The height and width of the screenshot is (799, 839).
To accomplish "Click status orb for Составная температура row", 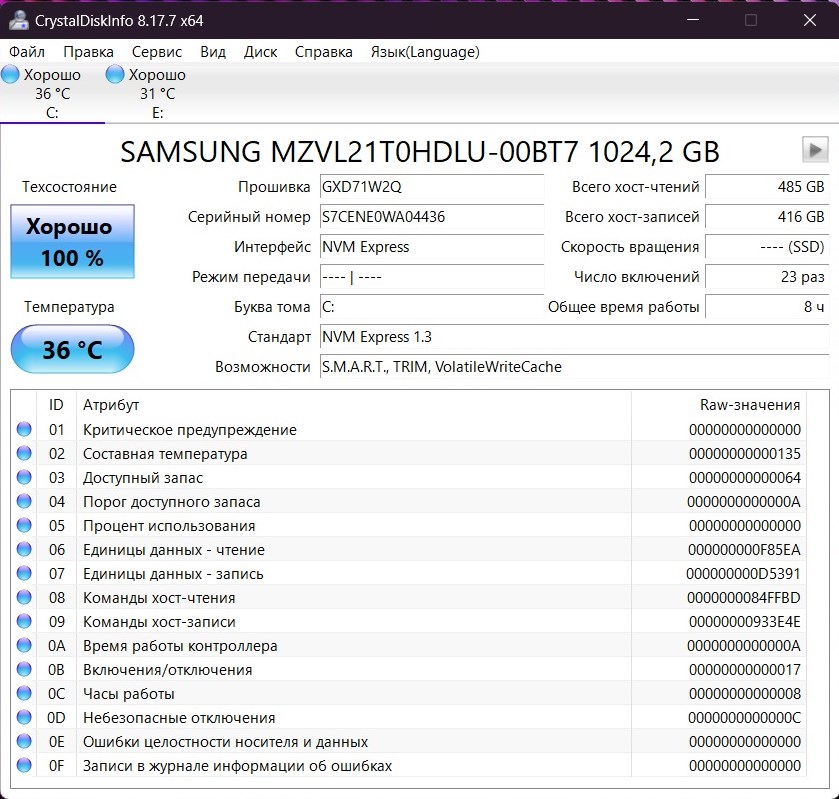I will (x=24, y=454).
